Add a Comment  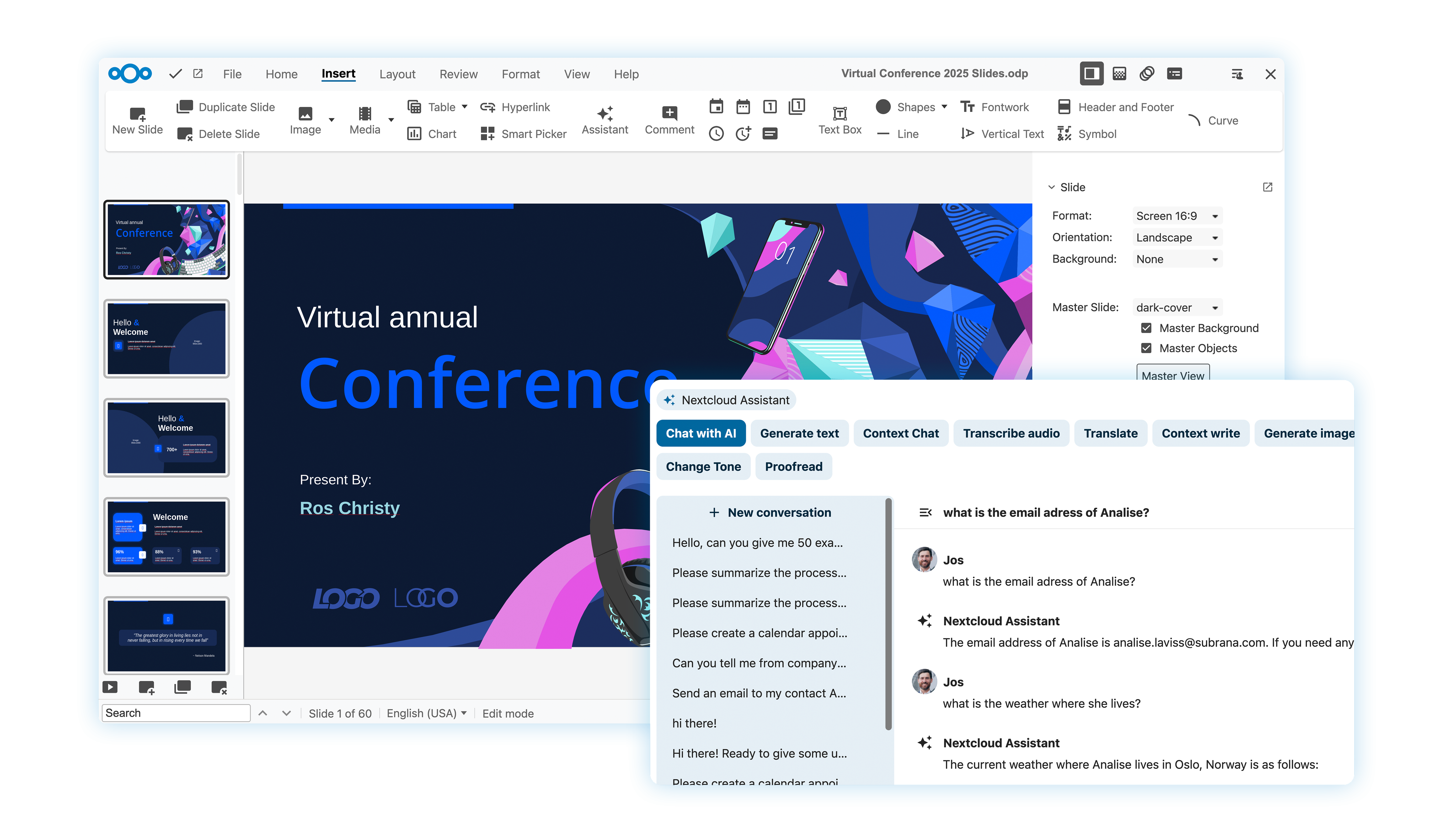(x=669, y=121)
